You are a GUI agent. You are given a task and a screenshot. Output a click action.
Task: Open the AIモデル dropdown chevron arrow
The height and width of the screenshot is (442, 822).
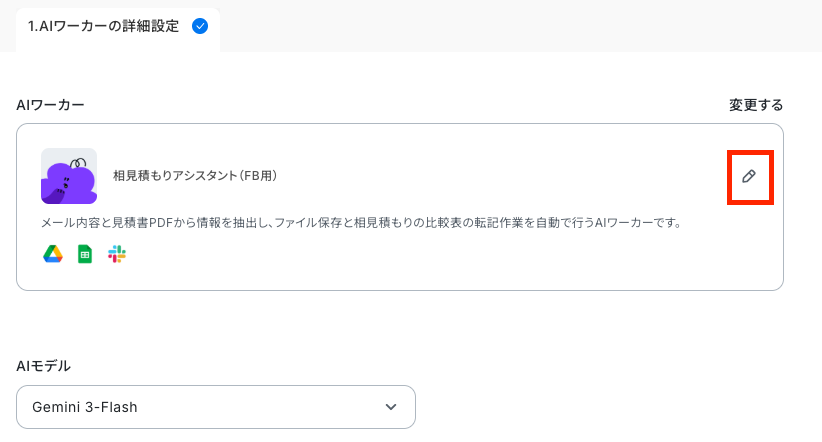(x=391, y=407)
